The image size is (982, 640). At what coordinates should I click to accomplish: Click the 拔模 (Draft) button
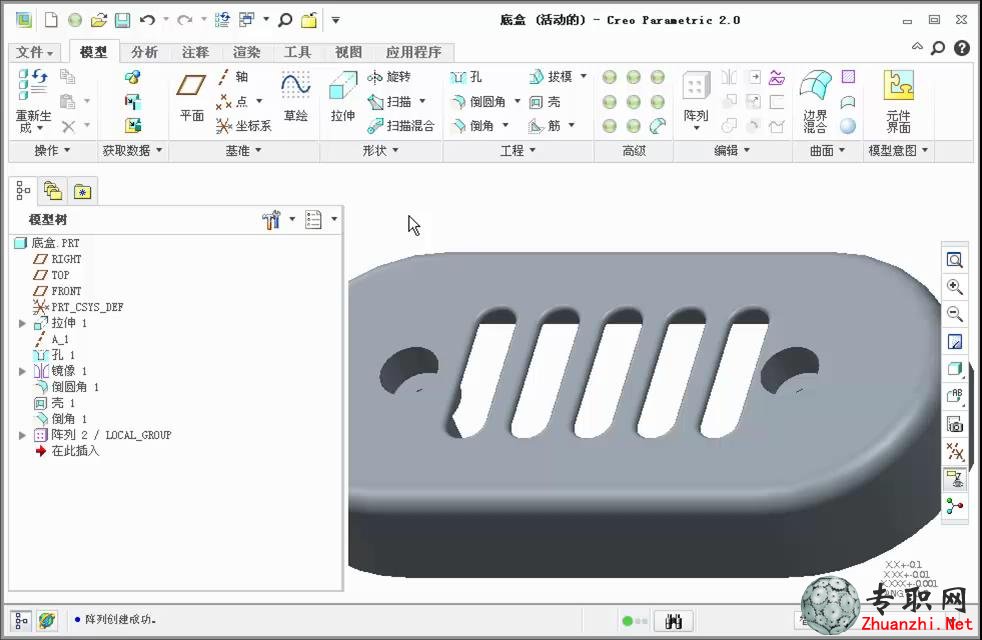(551, 77)
